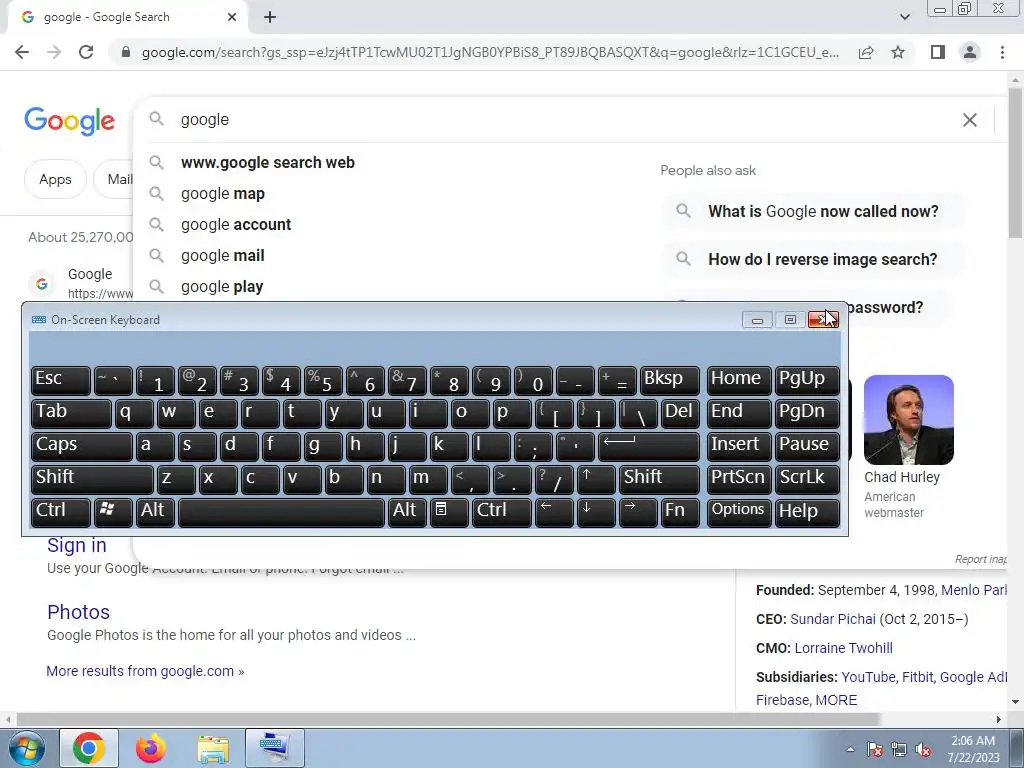Bookmark this page with the star icon
Image resolution: width=1024 pixels, height=768 pixels.
tap(898, 52)
